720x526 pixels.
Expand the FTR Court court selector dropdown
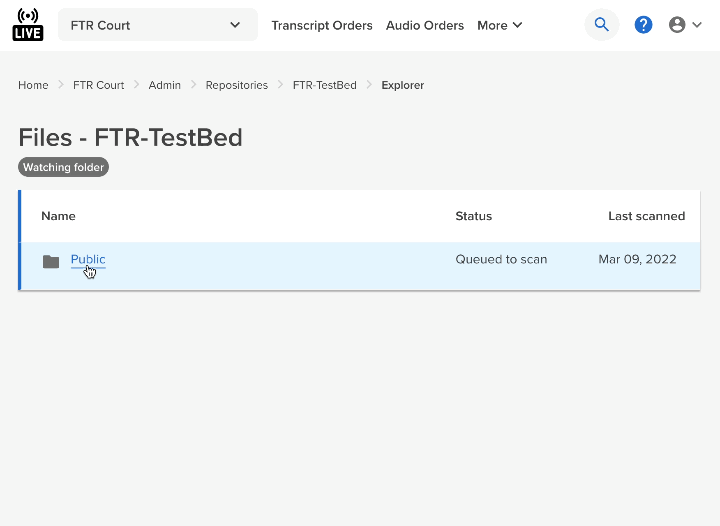(x=158, y=25)
